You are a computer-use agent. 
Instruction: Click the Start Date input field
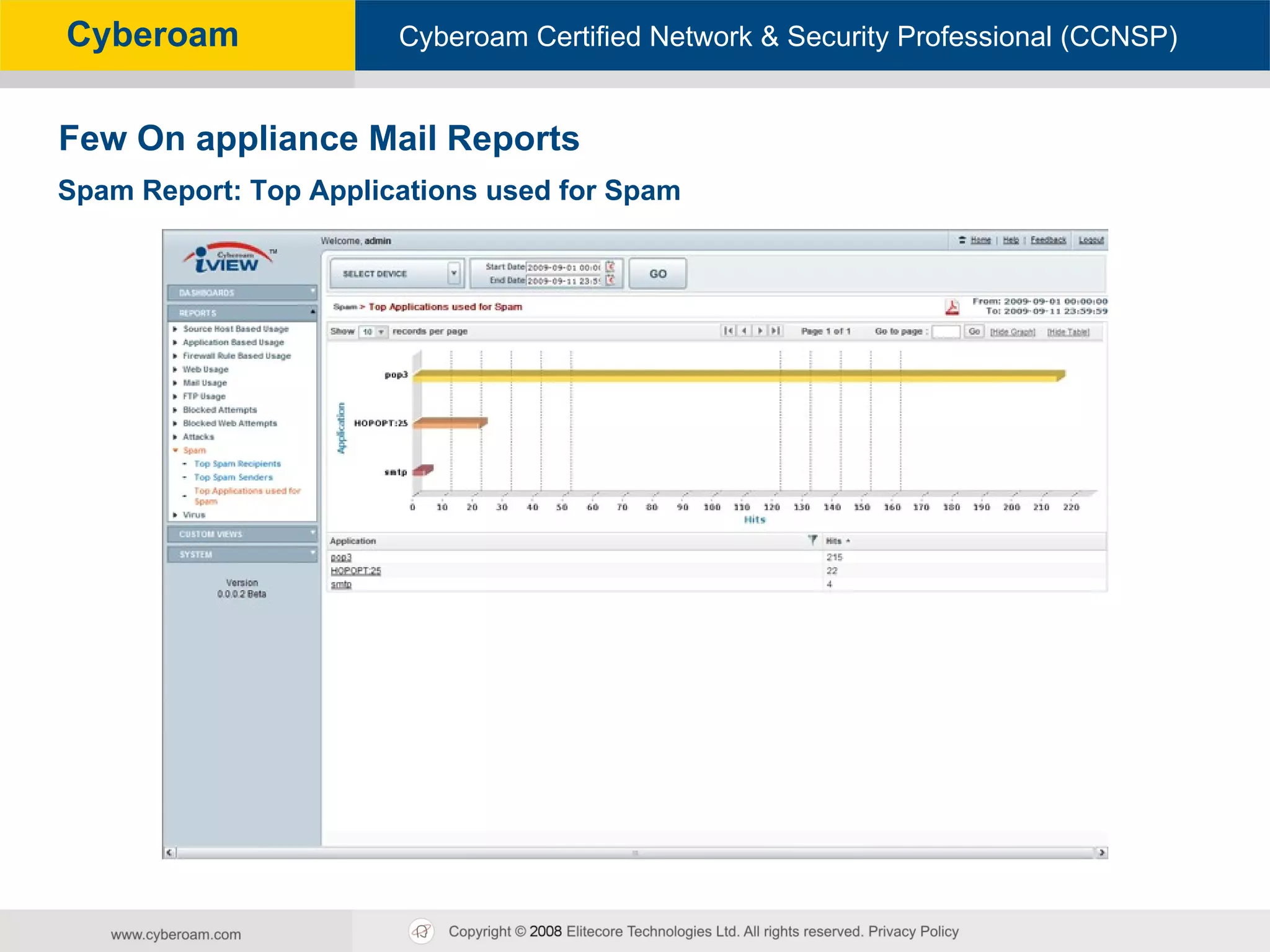coord(564,267)
